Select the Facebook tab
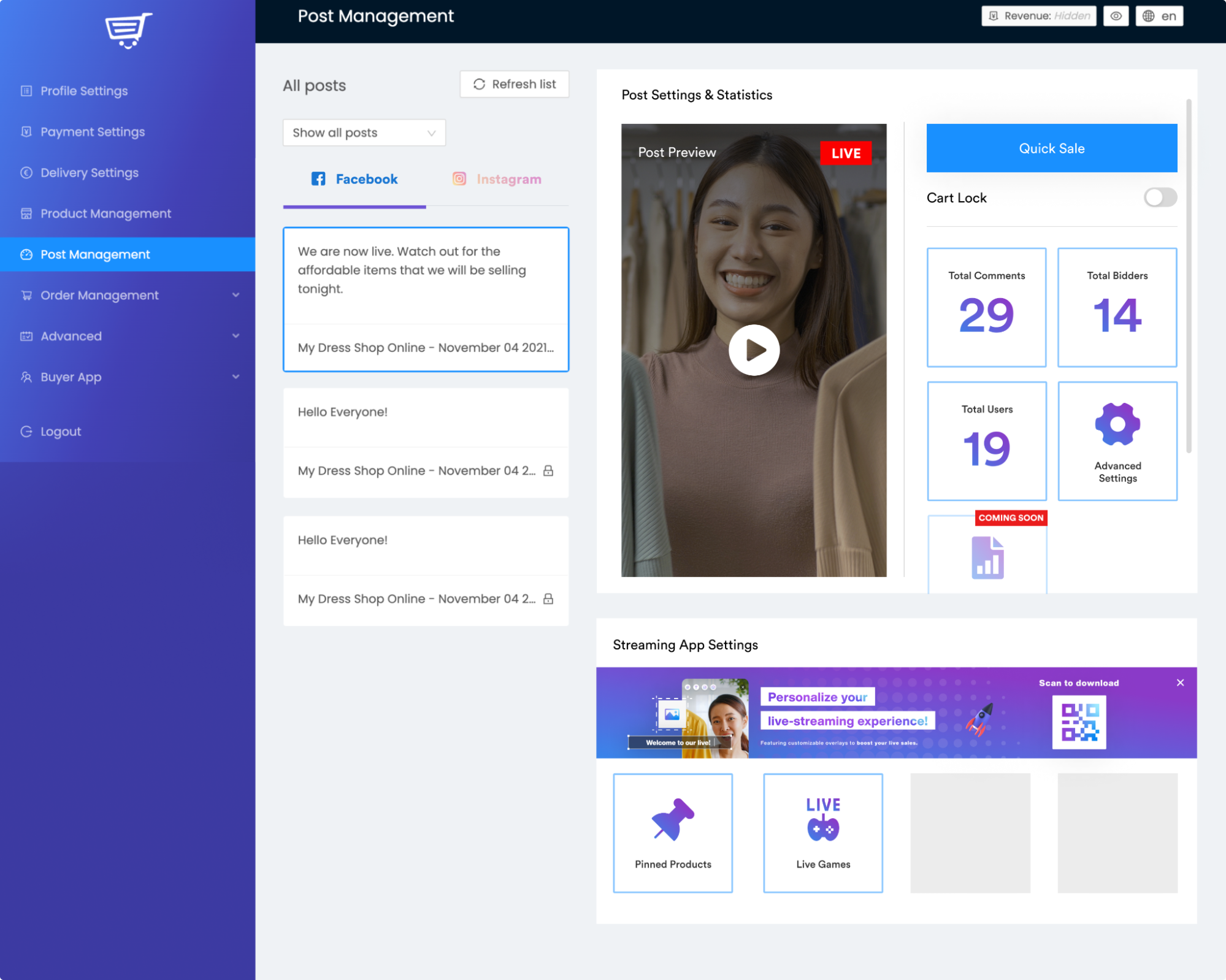 354,179
